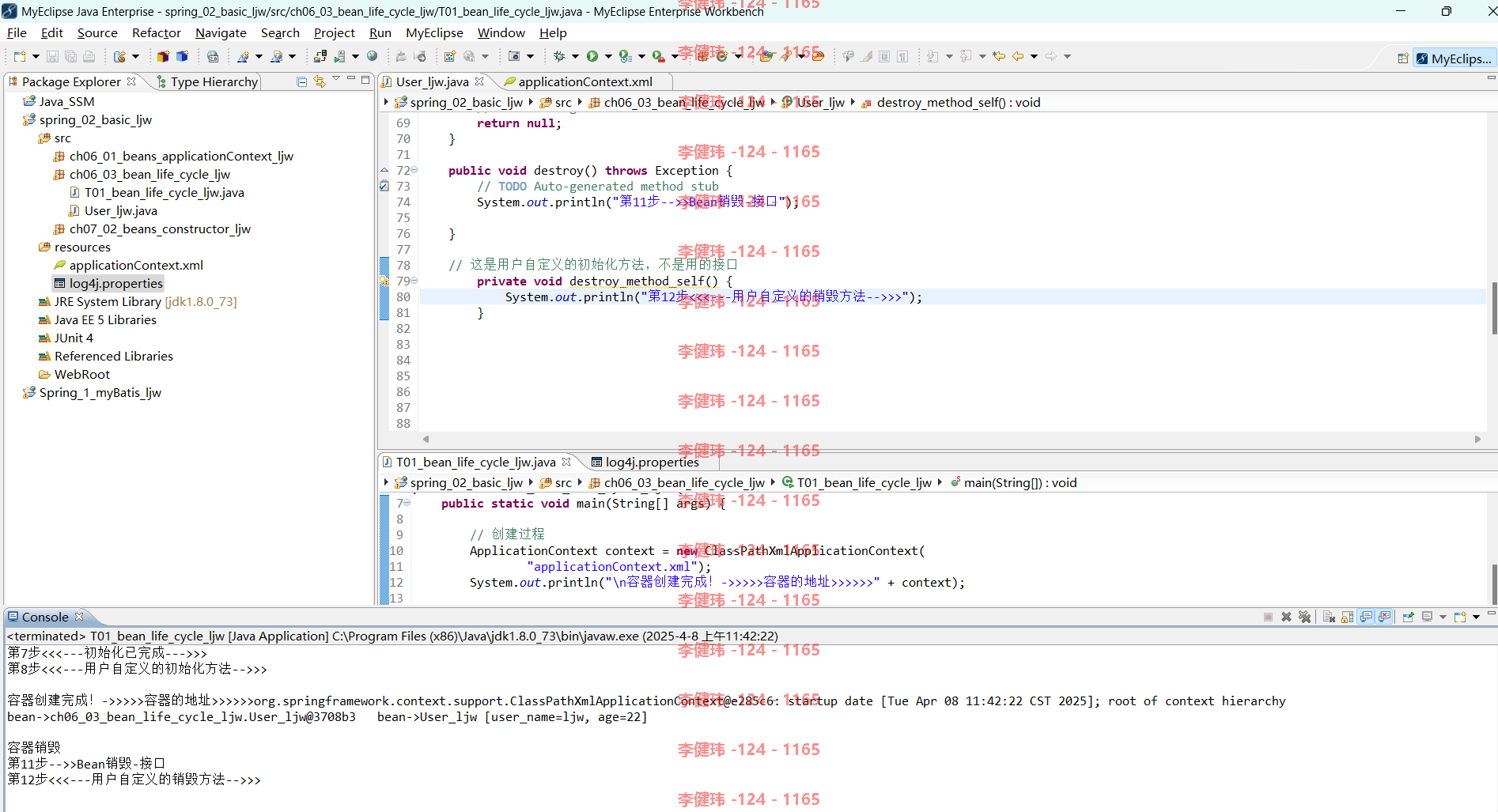
Task: Click the Save toolbar icon
Action: (52, 56)
